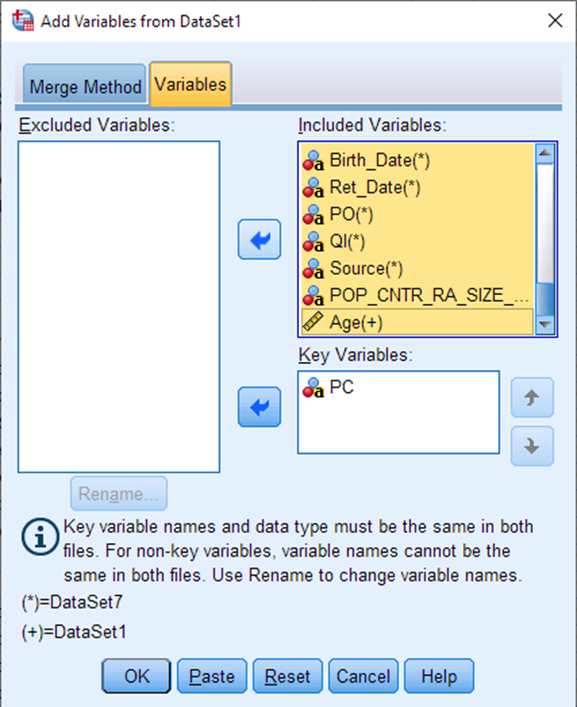
Task: Click the move arrow beside Included Variables
Action: pyautogui.click(x=259, y=239)
